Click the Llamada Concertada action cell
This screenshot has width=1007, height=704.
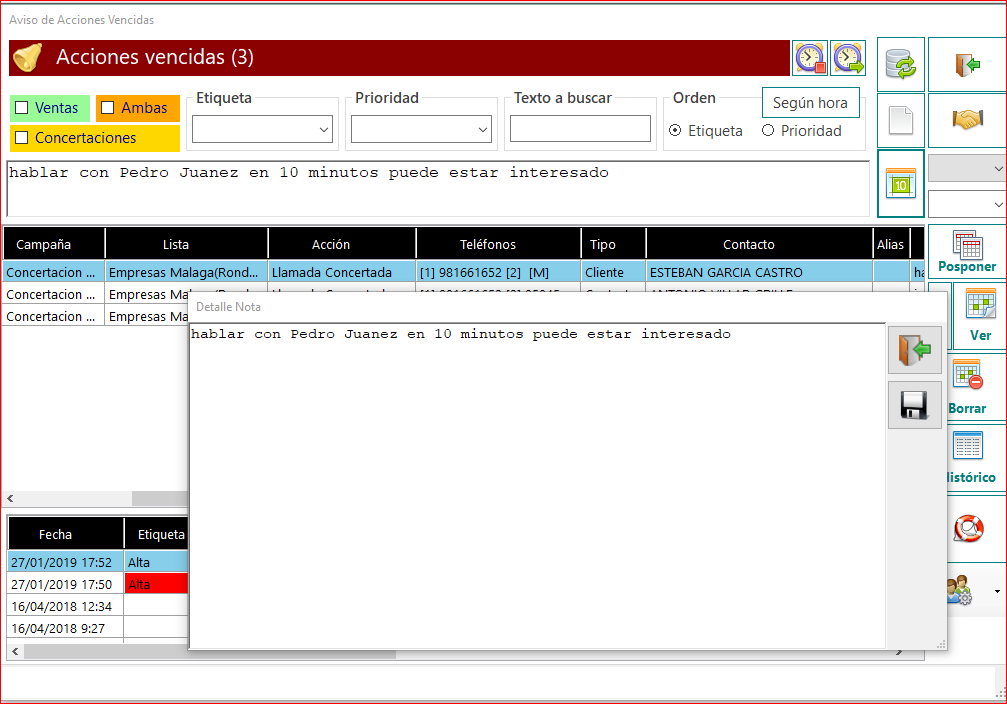point(342,272)
